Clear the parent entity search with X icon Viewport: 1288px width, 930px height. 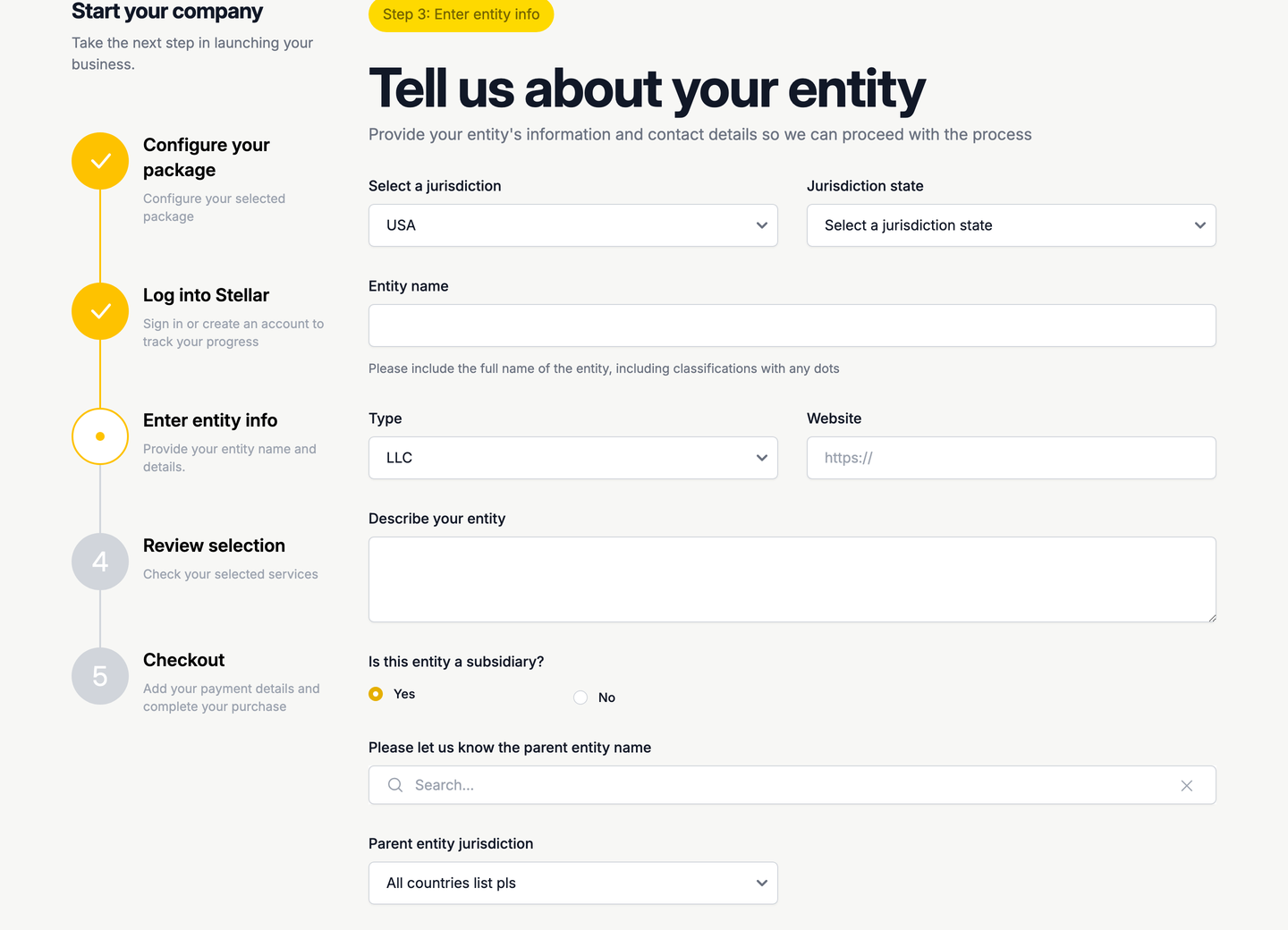[x=1187, y=786]
